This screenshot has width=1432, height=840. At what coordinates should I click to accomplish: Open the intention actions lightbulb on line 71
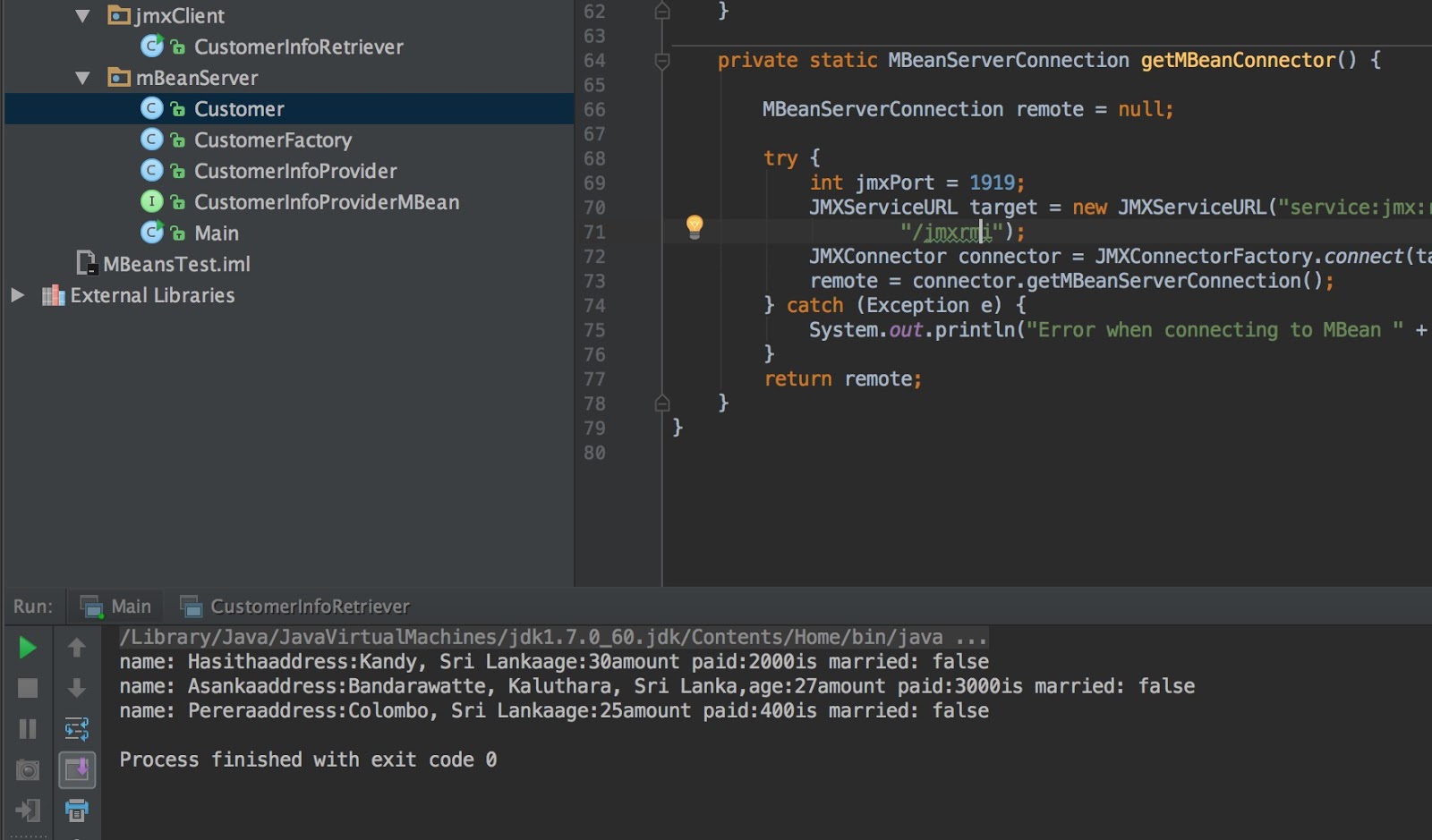[695, 227]
